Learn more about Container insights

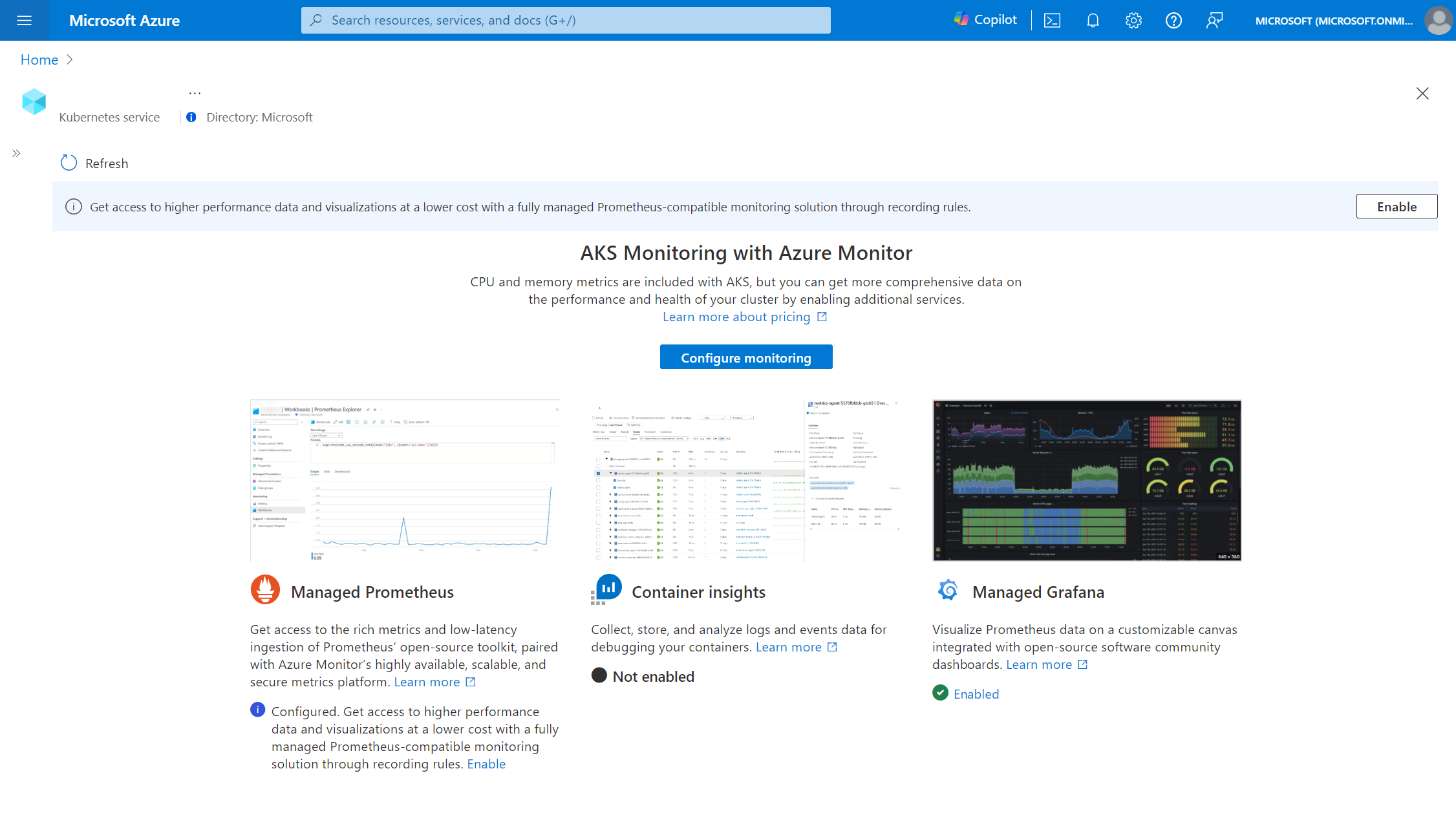click(796, 647)
